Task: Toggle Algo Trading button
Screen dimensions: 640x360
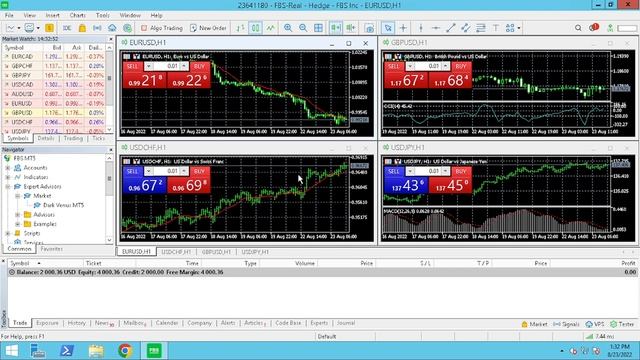Action: pyautogui.click(x=162, y=28)
